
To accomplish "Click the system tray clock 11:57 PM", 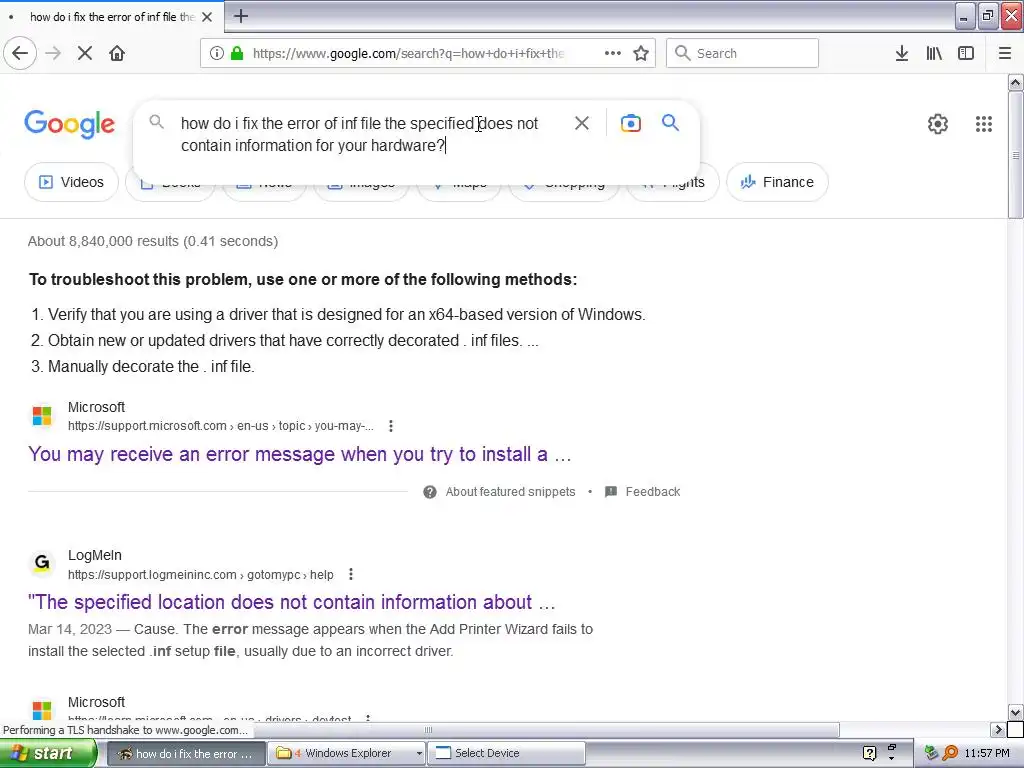I will coord(987,754).
